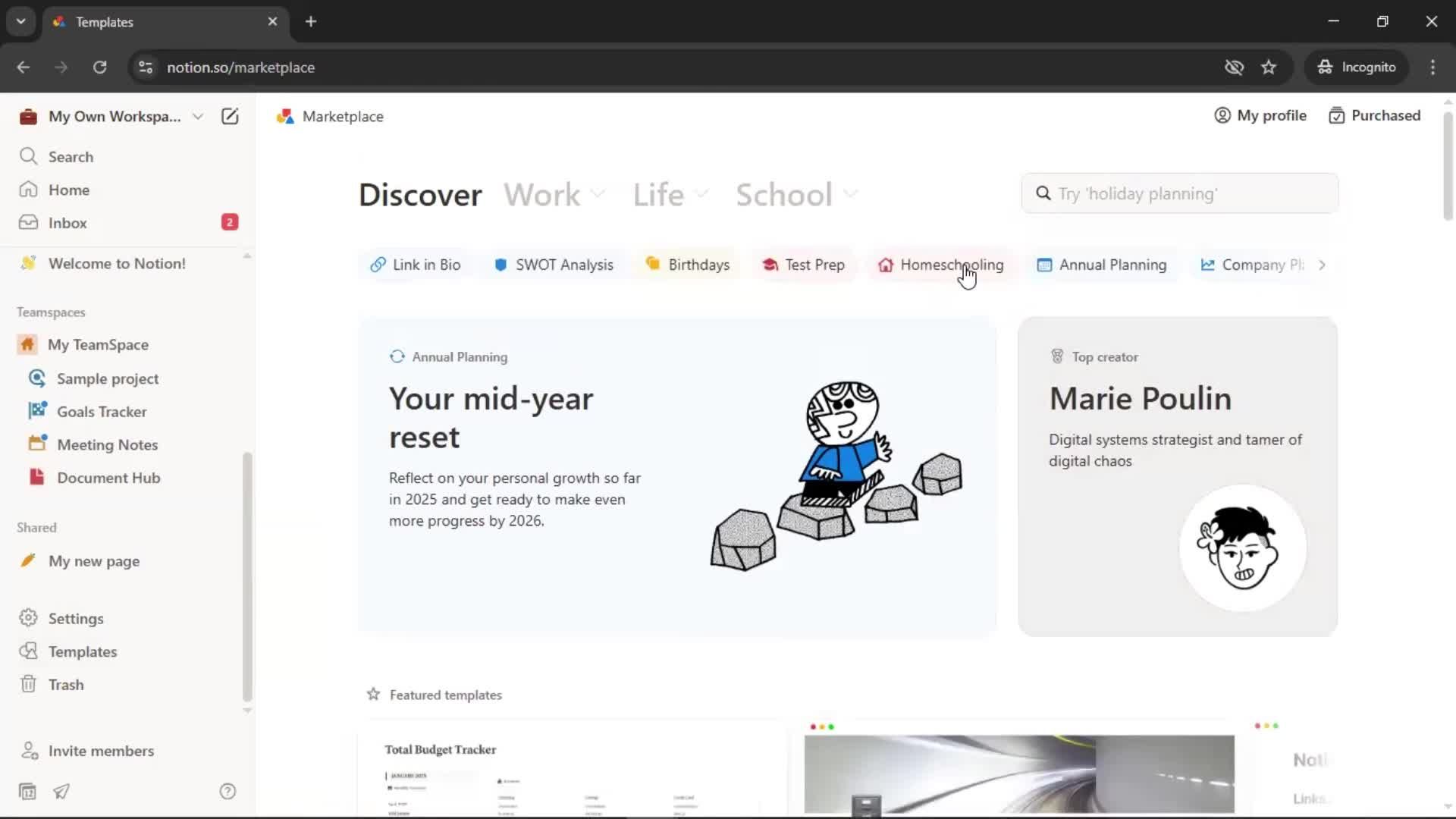Image resolution: width=1456 pixels, height=819 pixels.
Task: Open Purchased templates
Action: click(x=1375, y=115)
